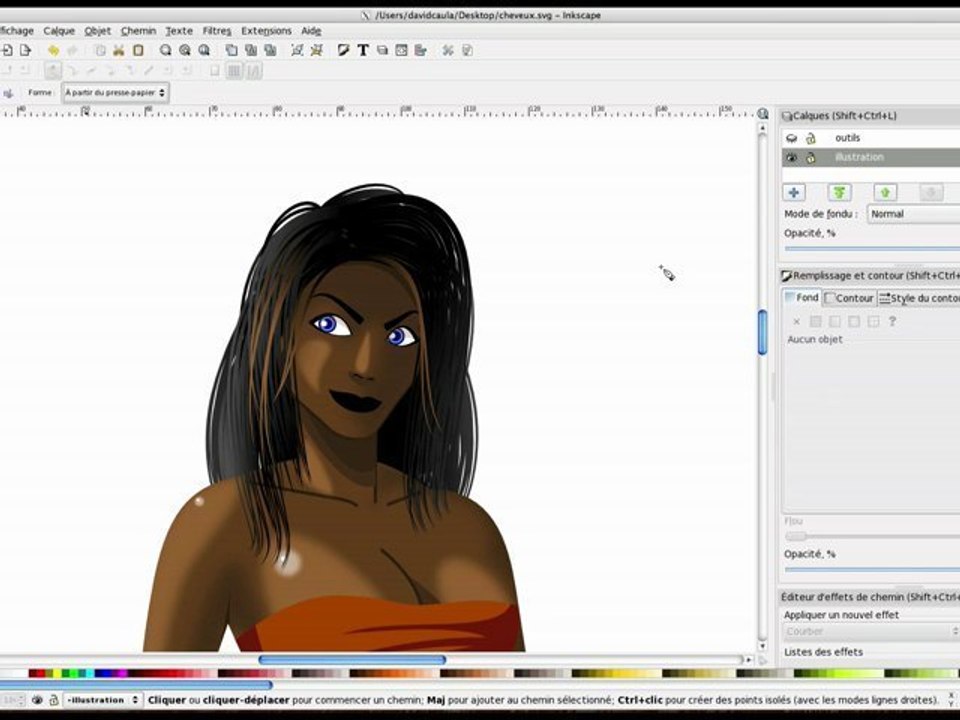Toggle the highlighted pen mode button
This screenshot has height=720, width=960.
[53, 71]
